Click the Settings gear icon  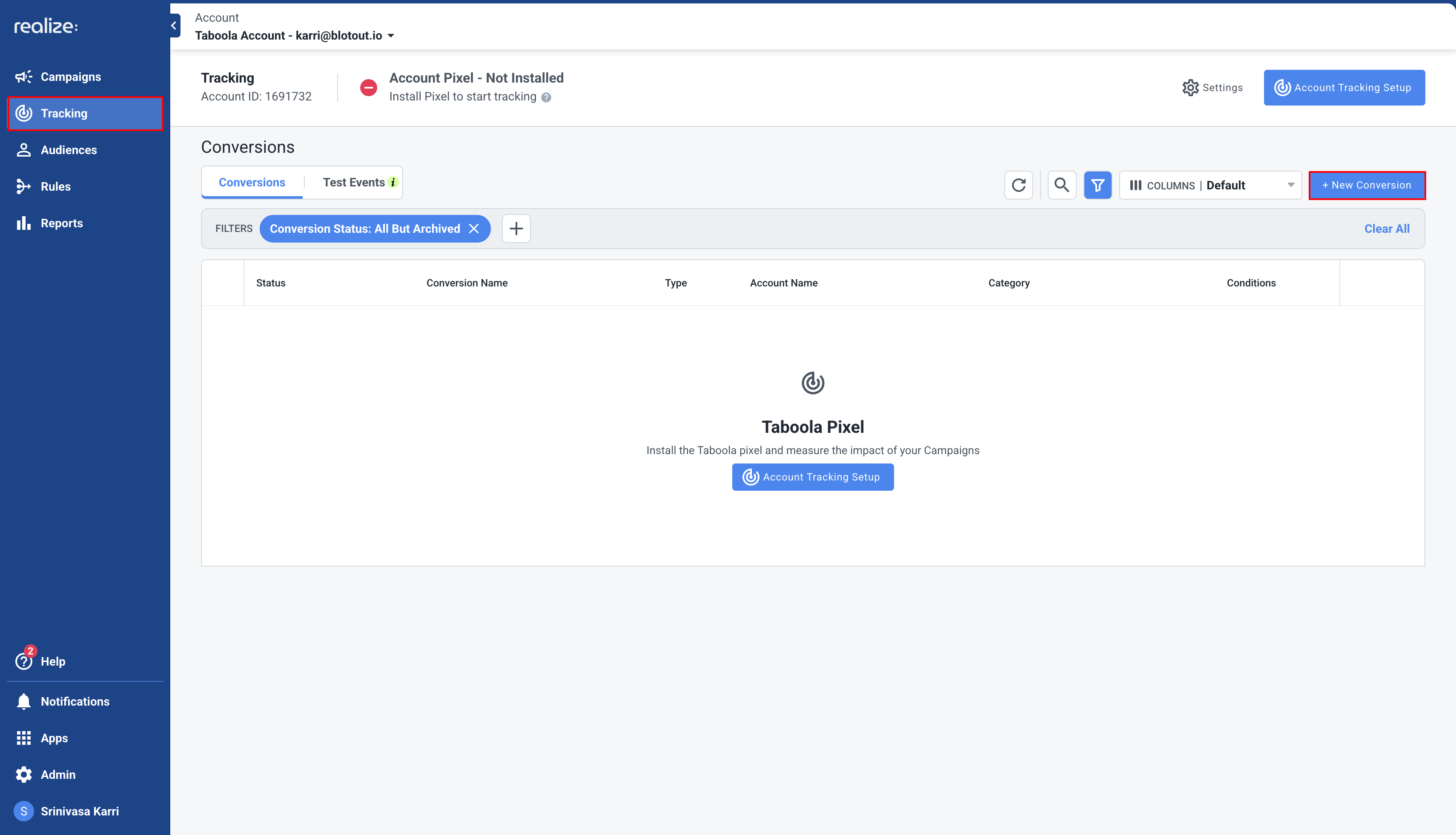1190,88
